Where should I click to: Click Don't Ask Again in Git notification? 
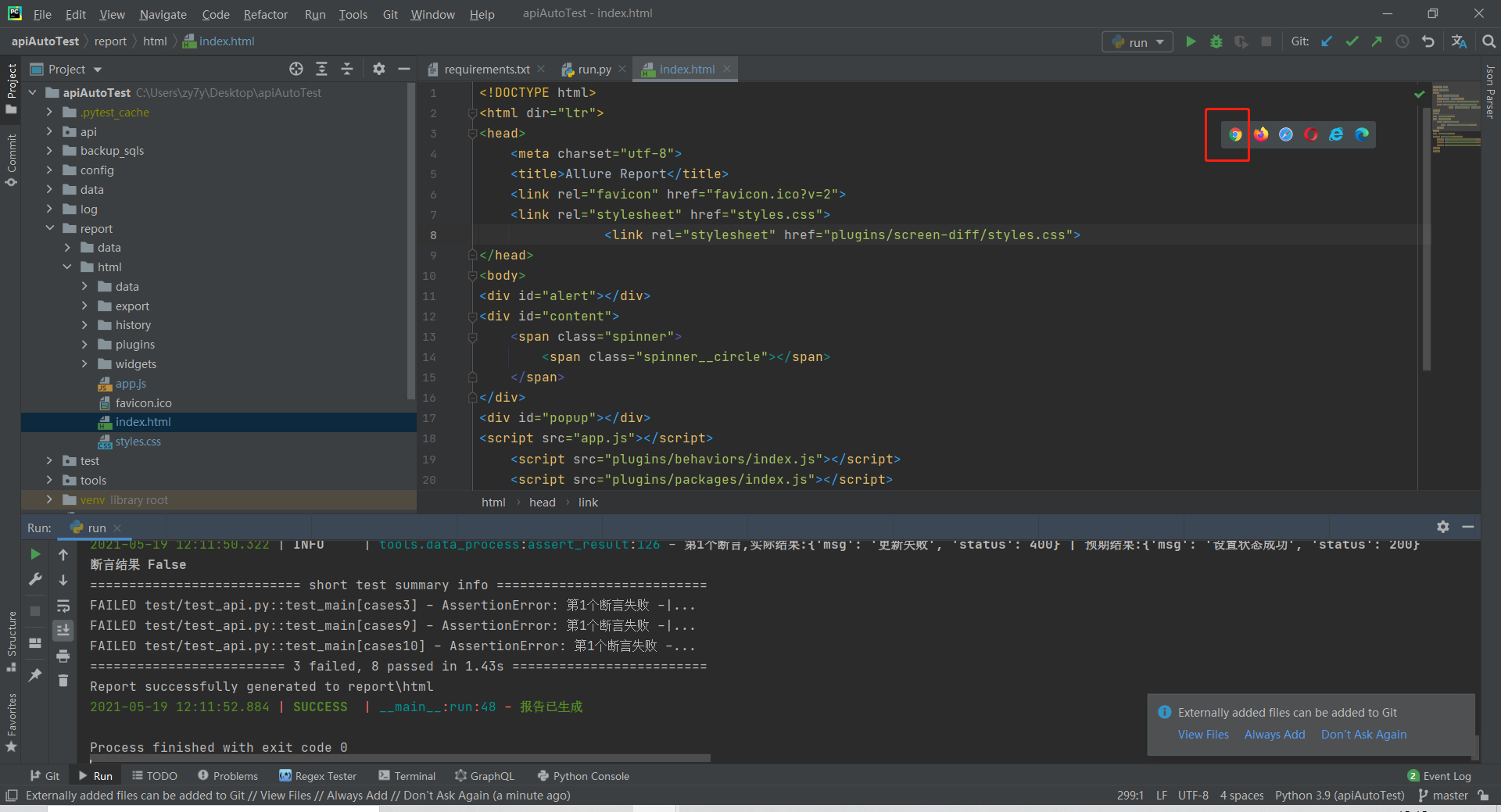(1363, 735)
